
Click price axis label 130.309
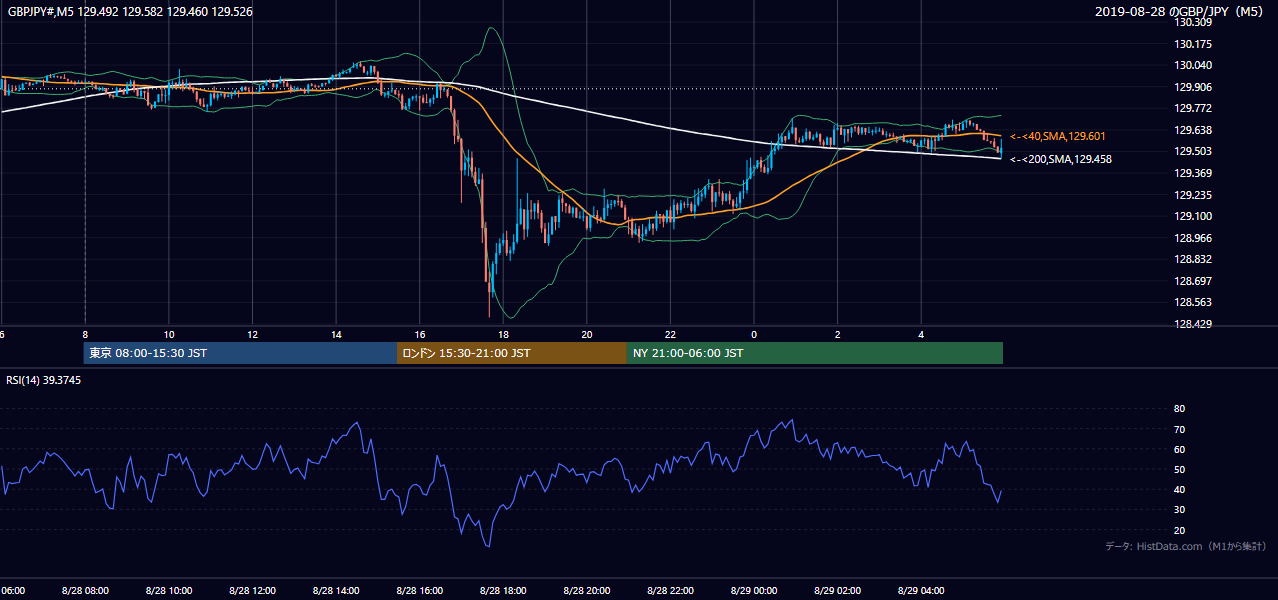pyautogui.click(x=1195, y=22)
